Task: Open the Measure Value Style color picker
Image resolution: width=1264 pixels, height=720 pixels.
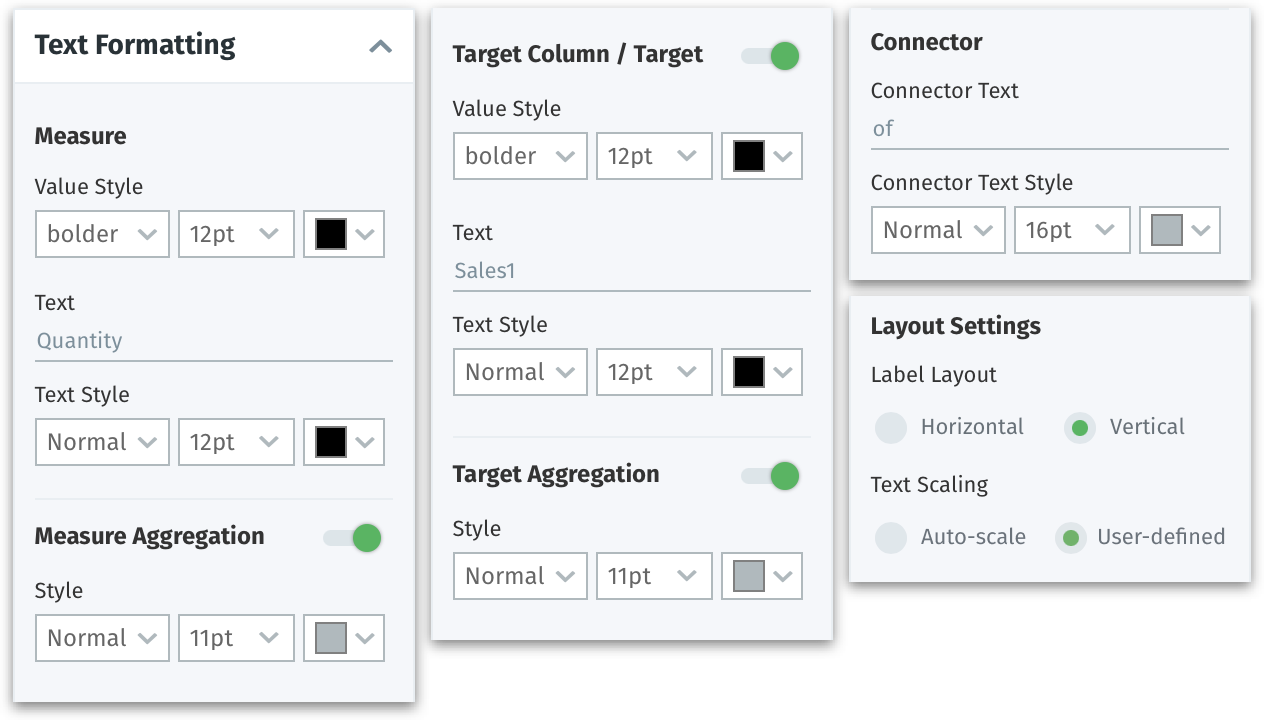Action: [343, 233]
